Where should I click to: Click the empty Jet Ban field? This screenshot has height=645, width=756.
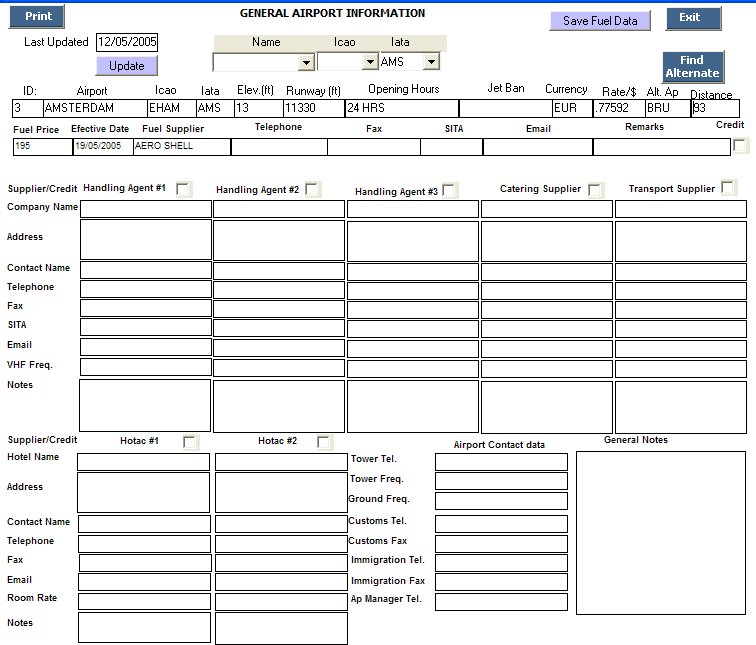point(506,108)
